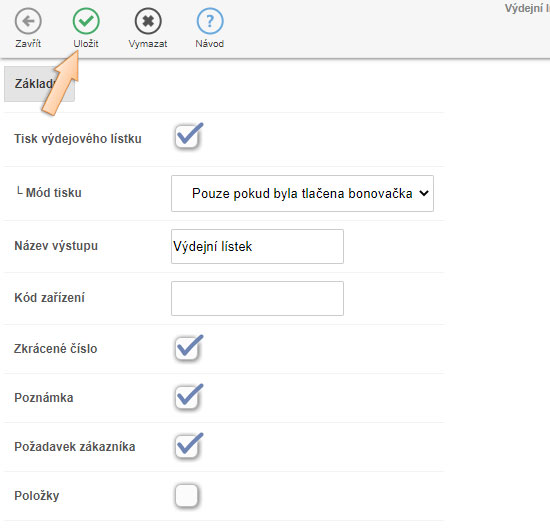Screen dimensions: 550x529
Task: Uncheck Tisk výdejového lístku checkbox
Action: [187, 137]
